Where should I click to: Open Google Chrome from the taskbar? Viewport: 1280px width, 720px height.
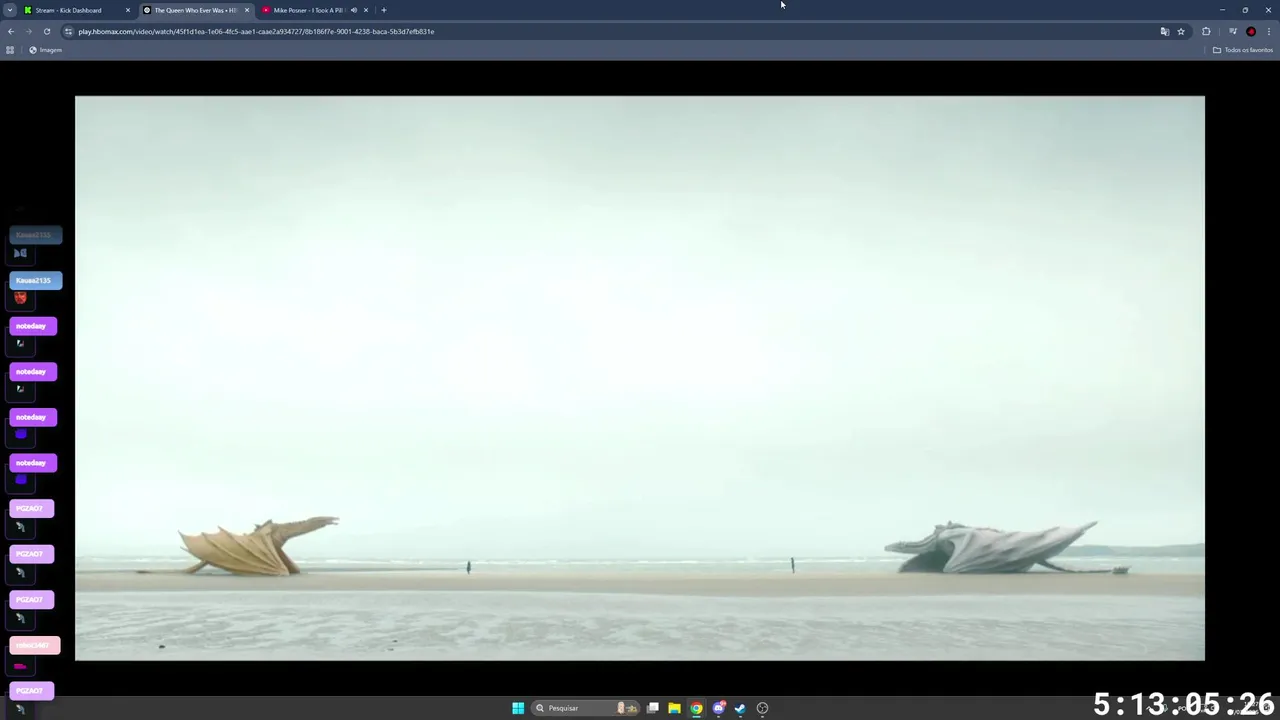[x=697, y=708]
